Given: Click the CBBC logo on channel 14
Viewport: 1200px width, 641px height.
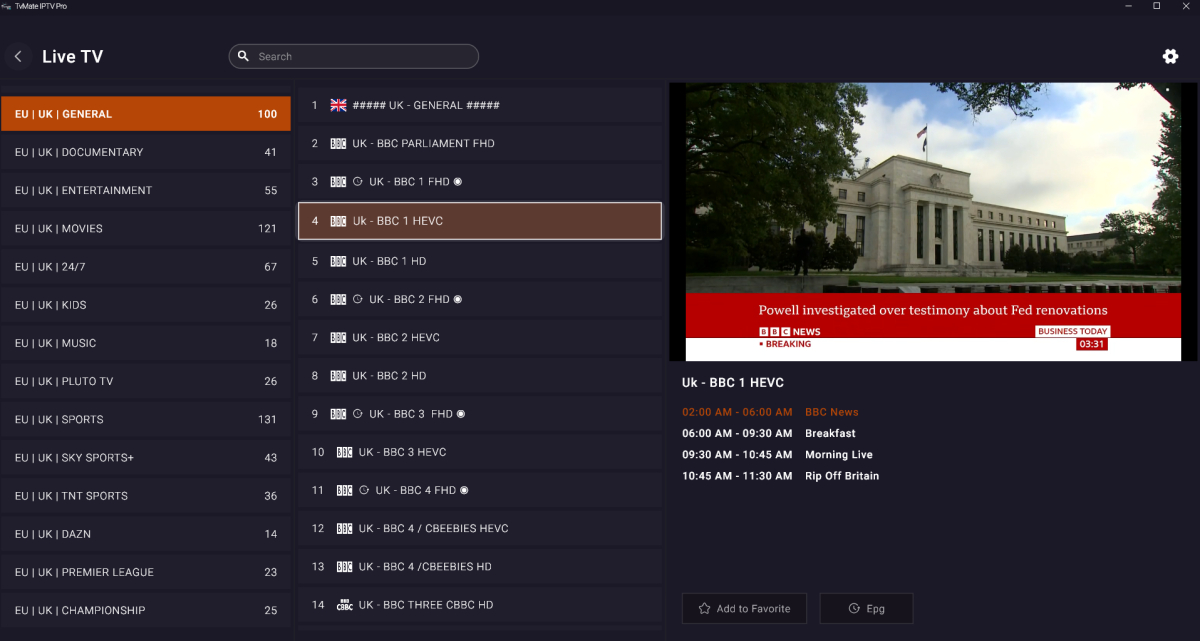Looking at the screenshot, I should [x=344, y=605].
